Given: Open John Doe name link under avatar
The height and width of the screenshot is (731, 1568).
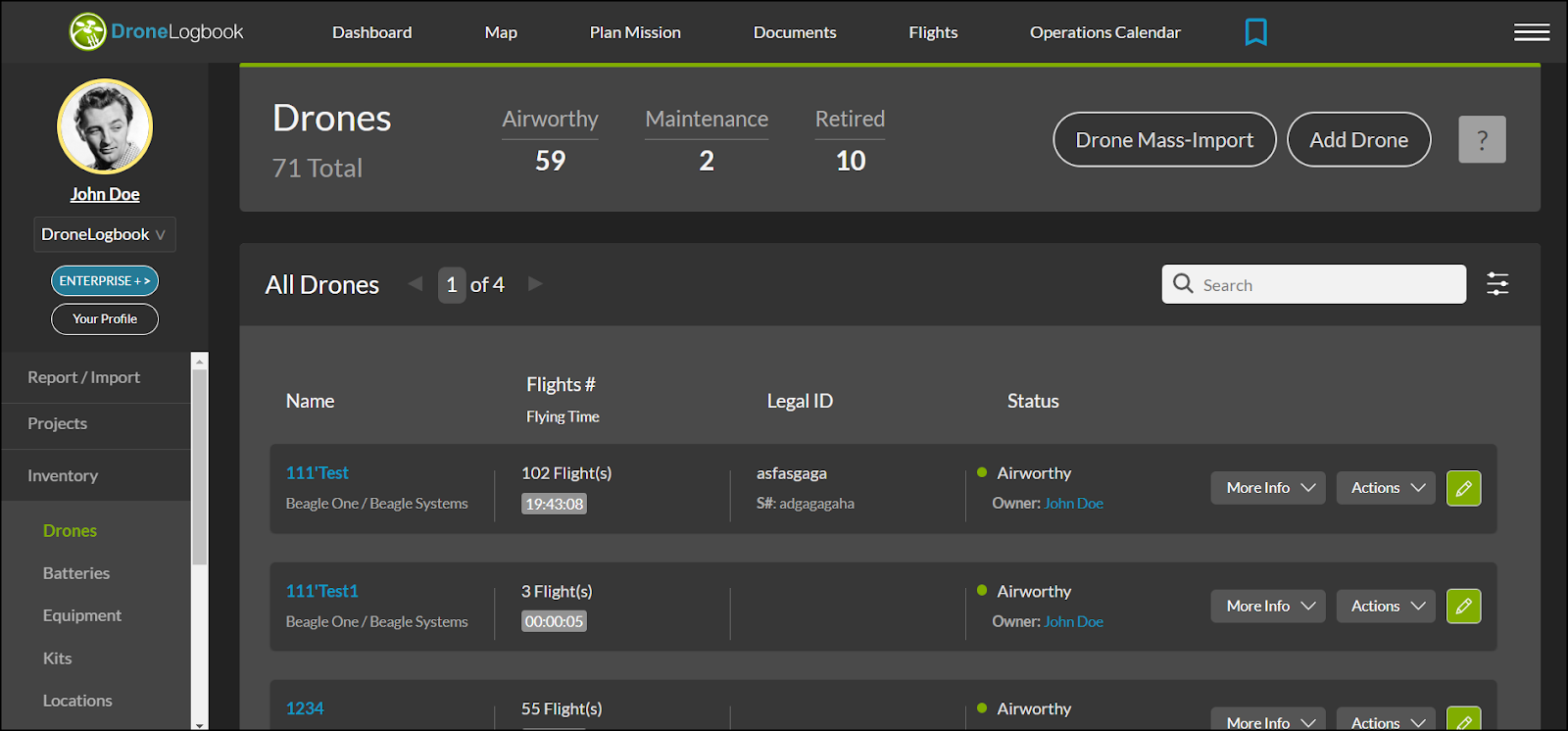Looking at the screenshot, I should (105, 194).
